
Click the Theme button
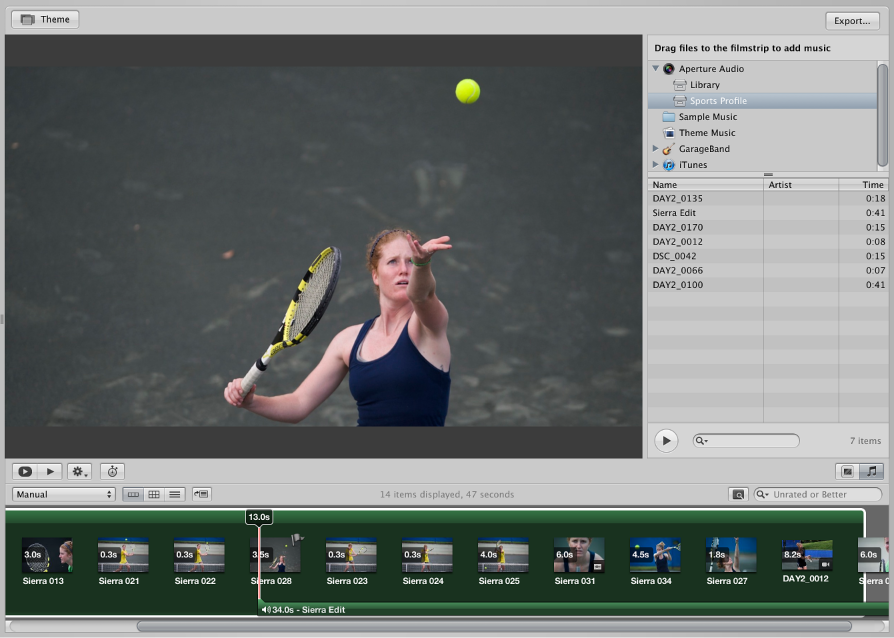(44, 19)
